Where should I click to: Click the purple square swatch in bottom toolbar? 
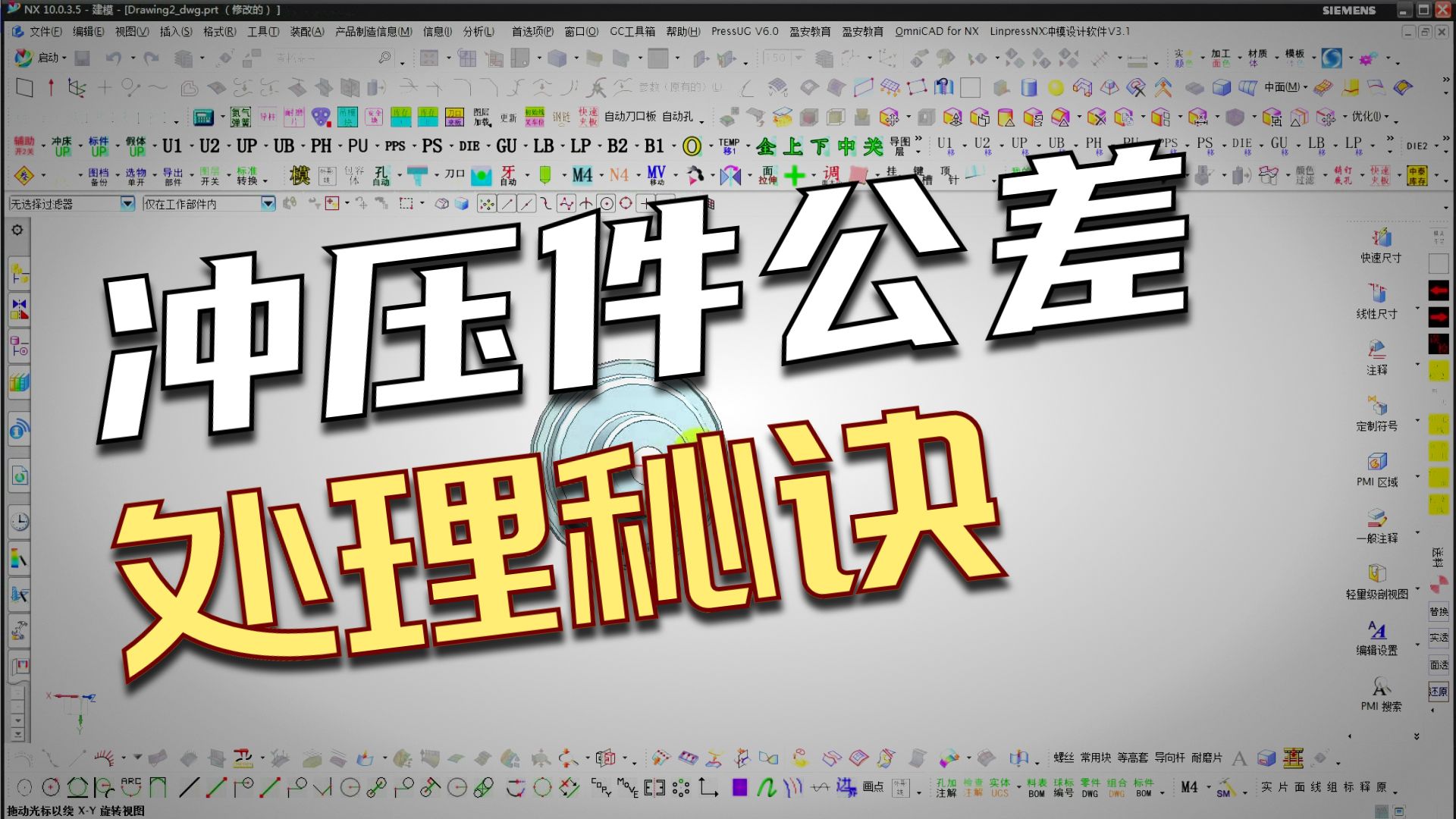(739, 788)
